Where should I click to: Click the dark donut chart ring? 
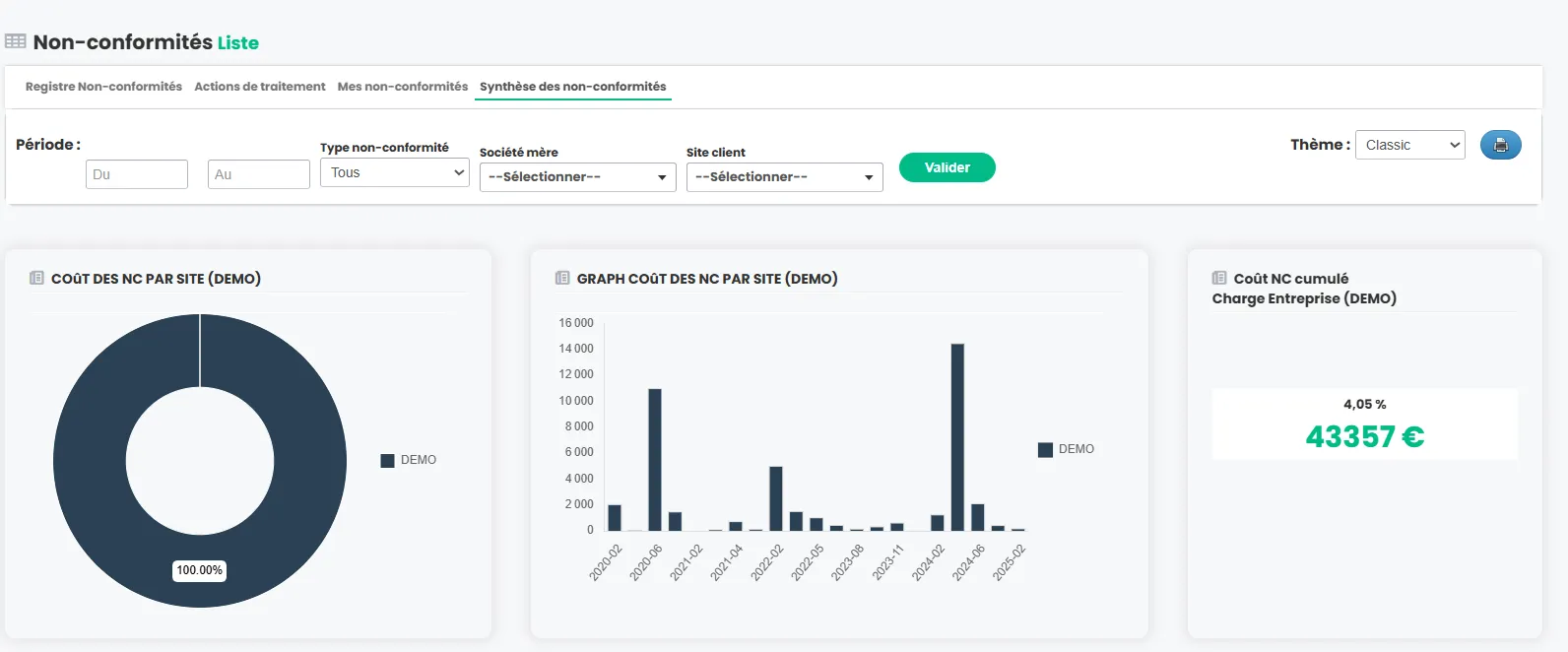[x=89, y=460]
